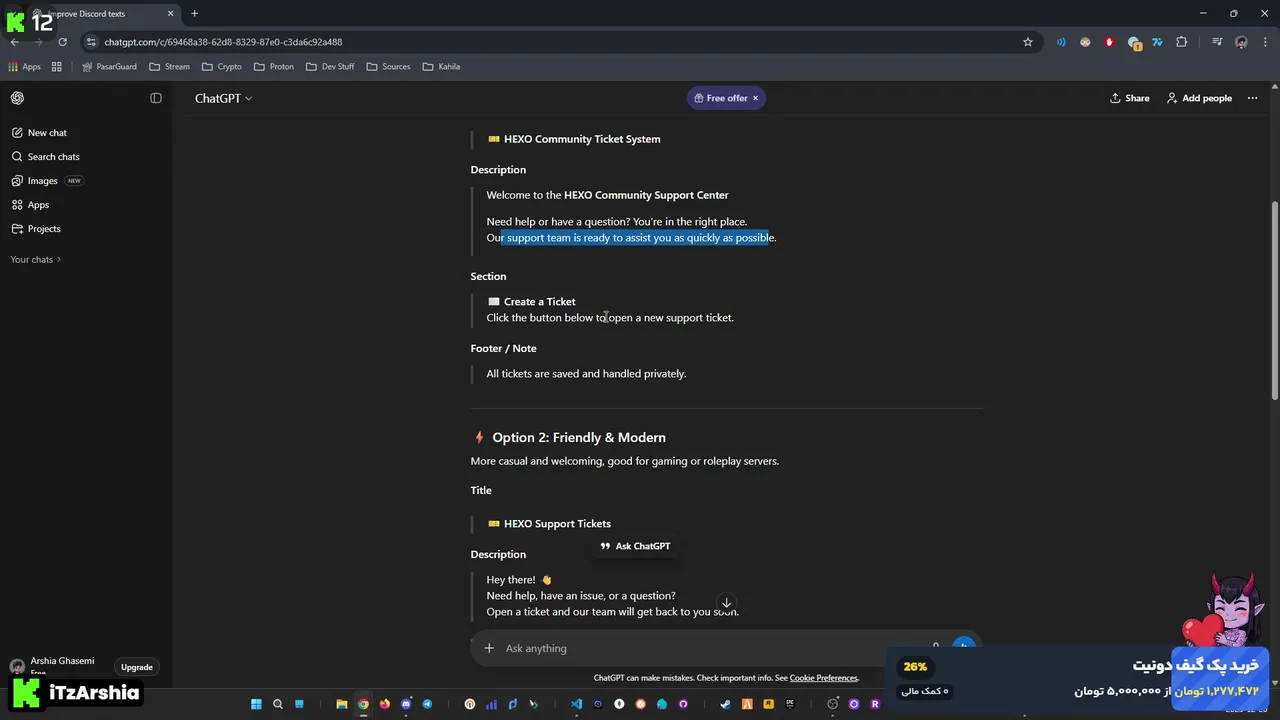The width and height of the screenshot is (1280, 720).
Task: Open the PasarGuard bookmark
Action: tap(109, 67)
